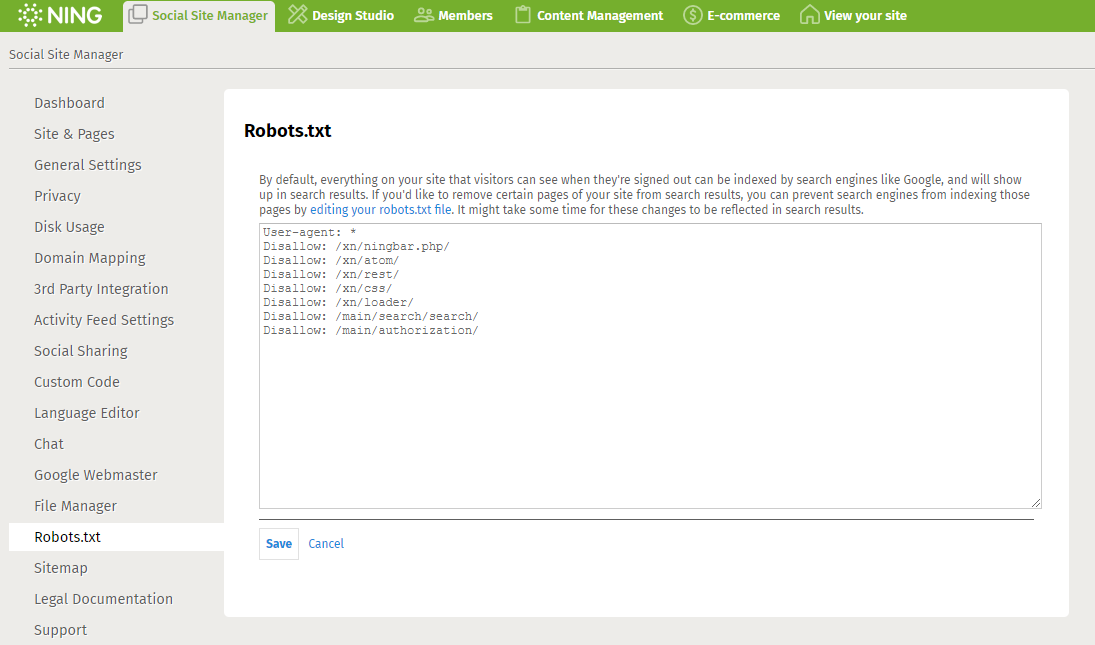The image size is (1095, 645).
Task: Click the 'Disallow: /xn/ningbar.php/' line
Action: point(356,246)
